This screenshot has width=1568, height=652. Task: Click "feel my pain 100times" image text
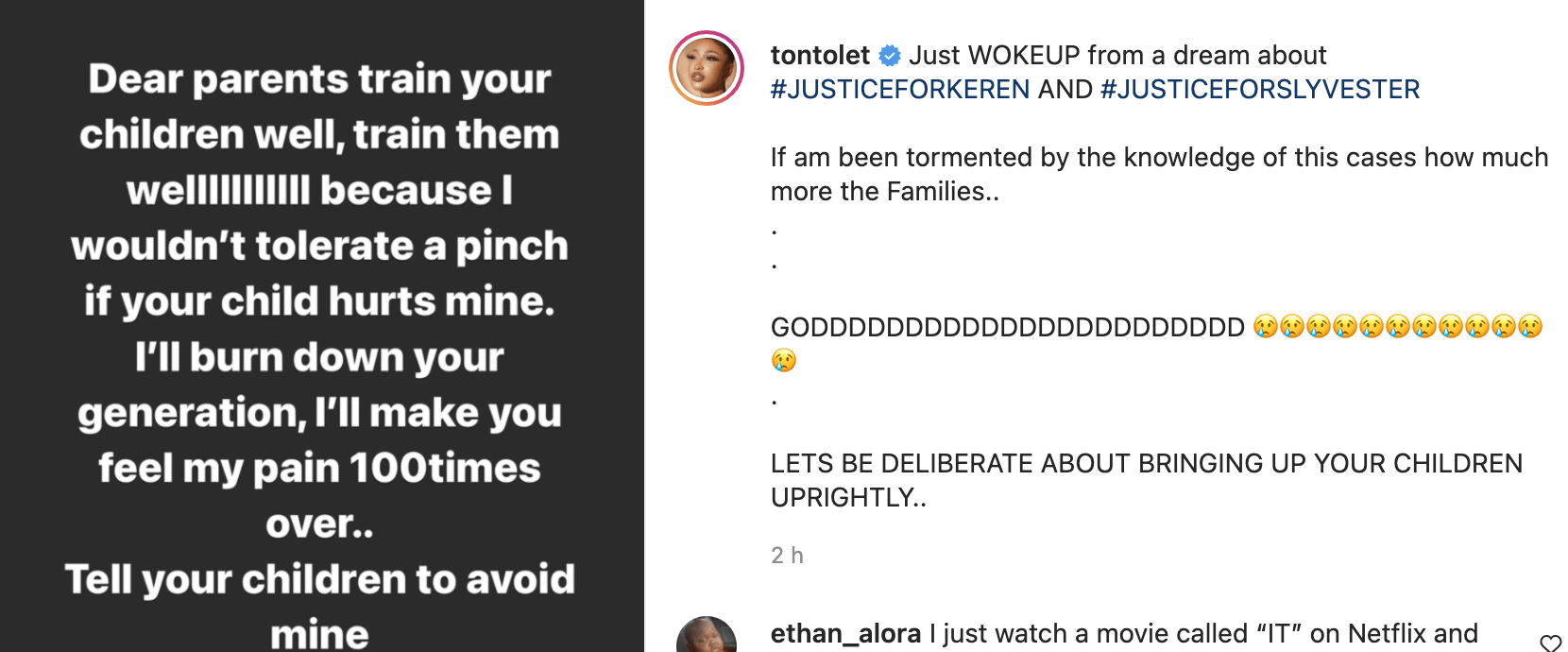pyautogui.click(x=319, y=469)
